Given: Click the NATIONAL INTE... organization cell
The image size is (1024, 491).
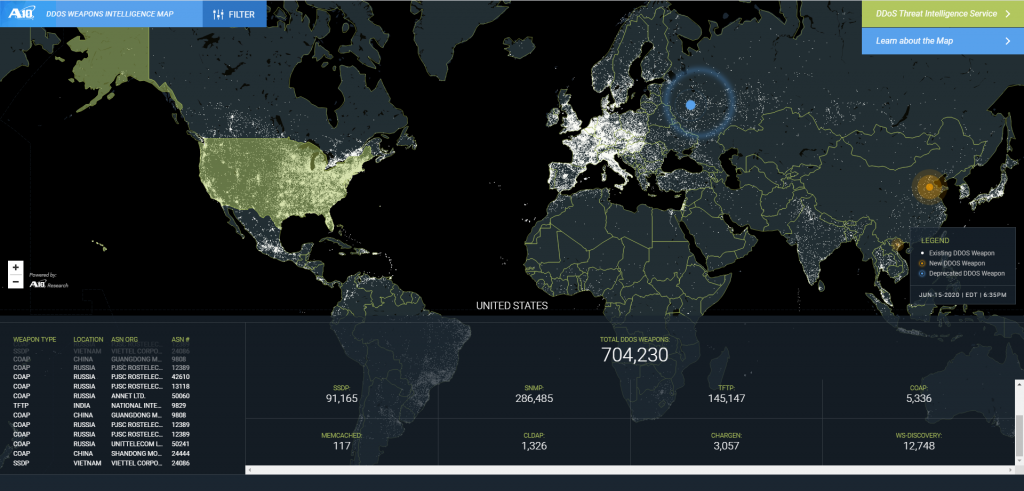Looking at the screenshot, I should pyautogui.click(x=136, y=405).
